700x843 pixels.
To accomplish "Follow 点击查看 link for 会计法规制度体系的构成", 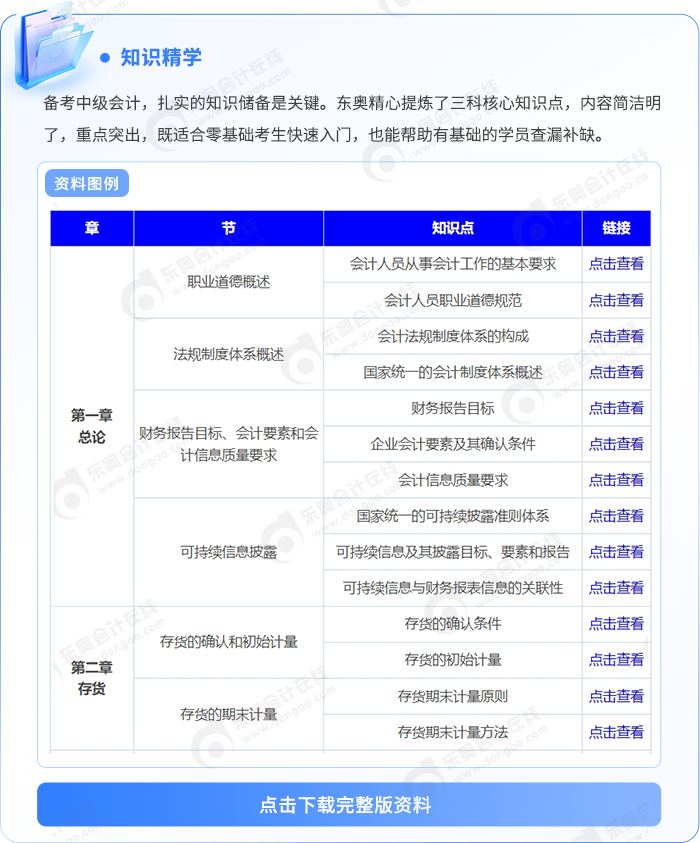I will tap(616, 336).
